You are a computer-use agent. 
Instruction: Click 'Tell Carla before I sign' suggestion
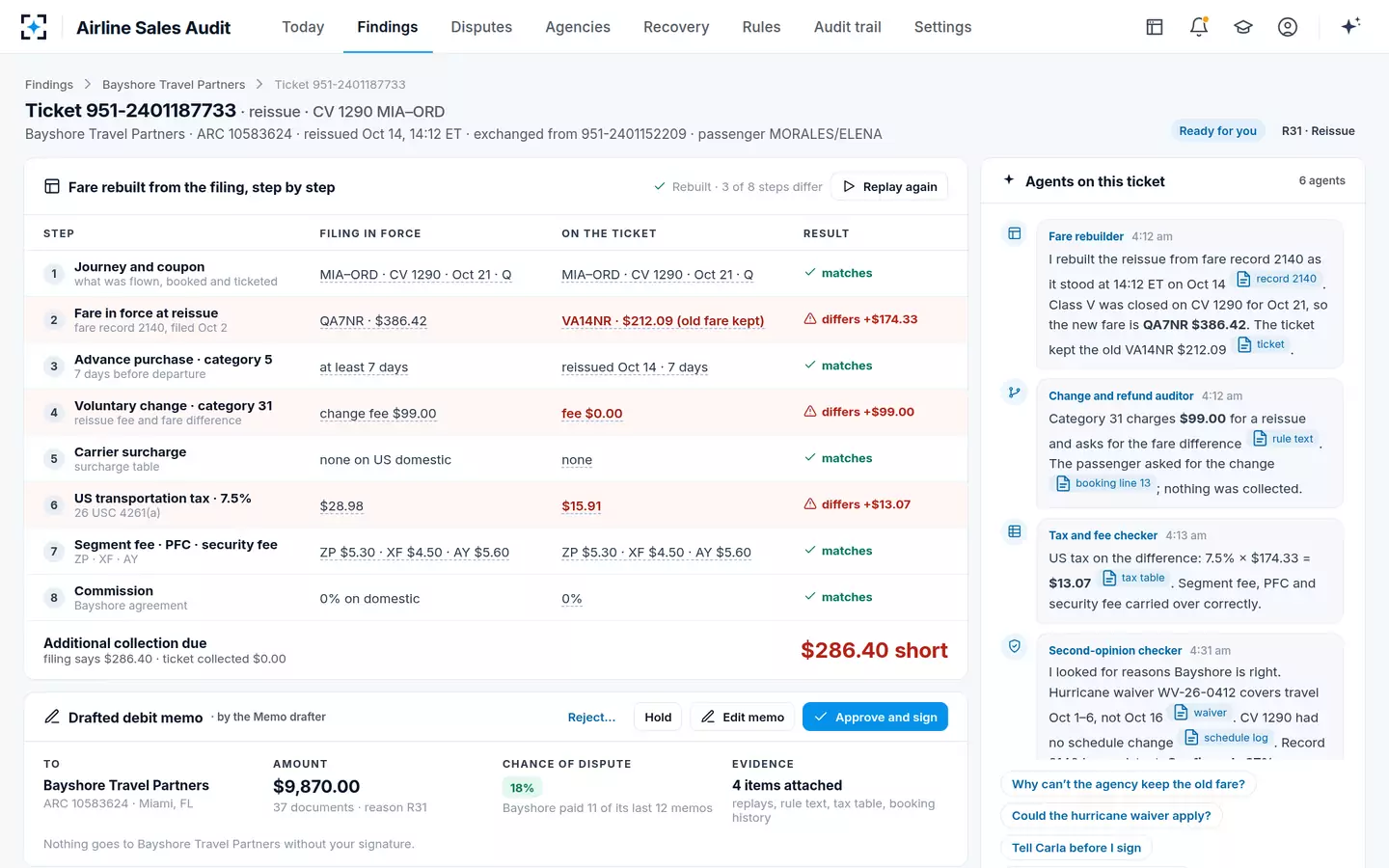[x=1076, y=848]
